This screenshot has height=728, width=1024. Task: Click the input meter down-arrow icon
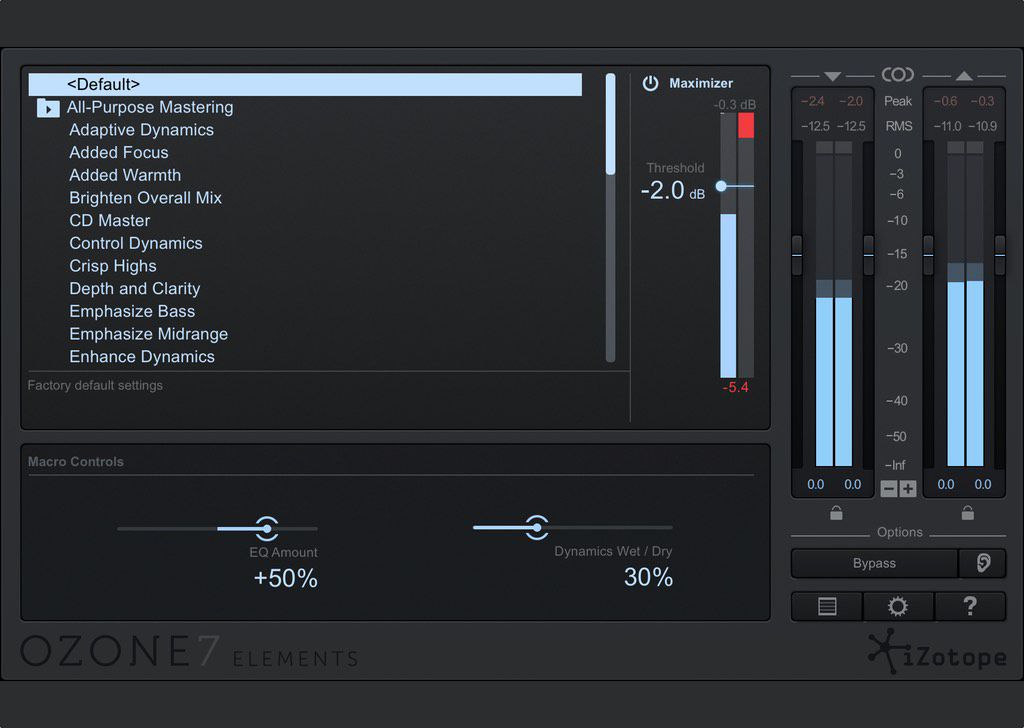tap(832, 76)
